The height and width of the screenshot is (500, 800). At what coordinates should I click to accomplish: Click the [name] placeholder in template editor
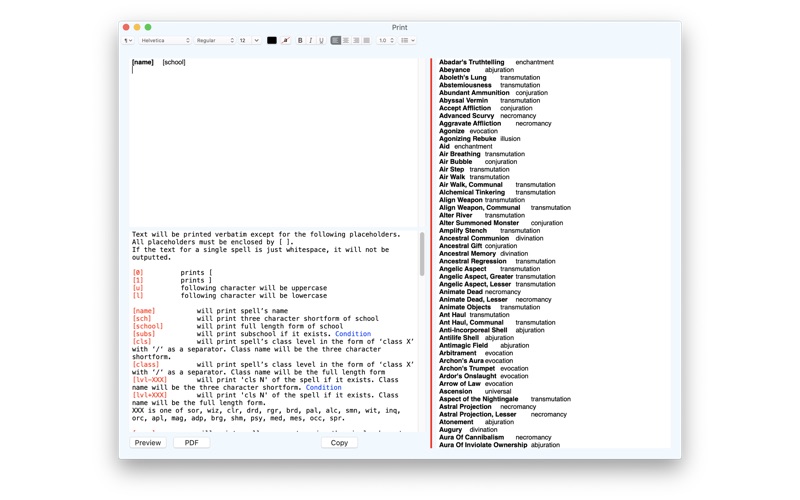[x=142, y=62]
